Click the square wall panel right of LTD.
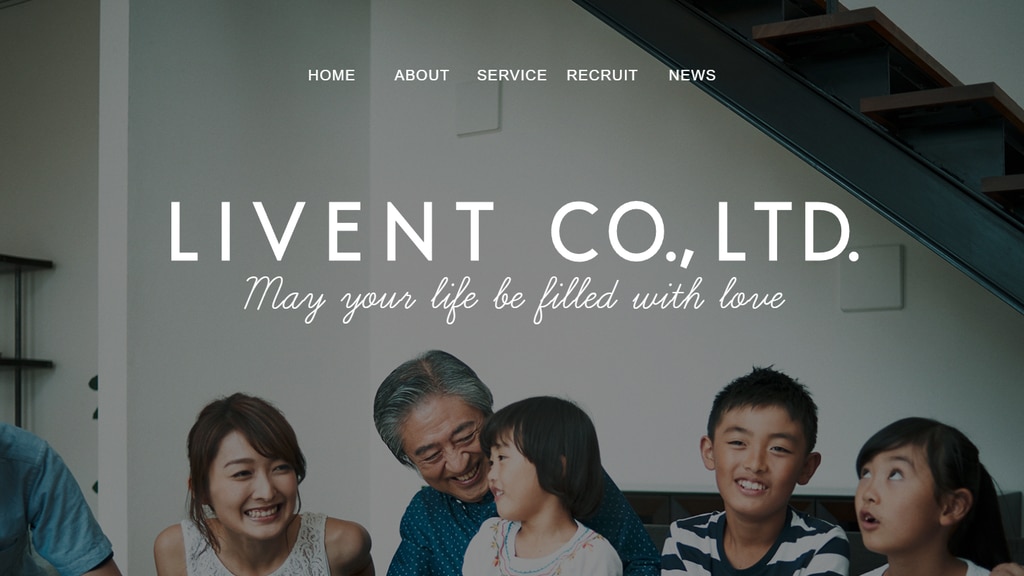 [x=872, y=278]
